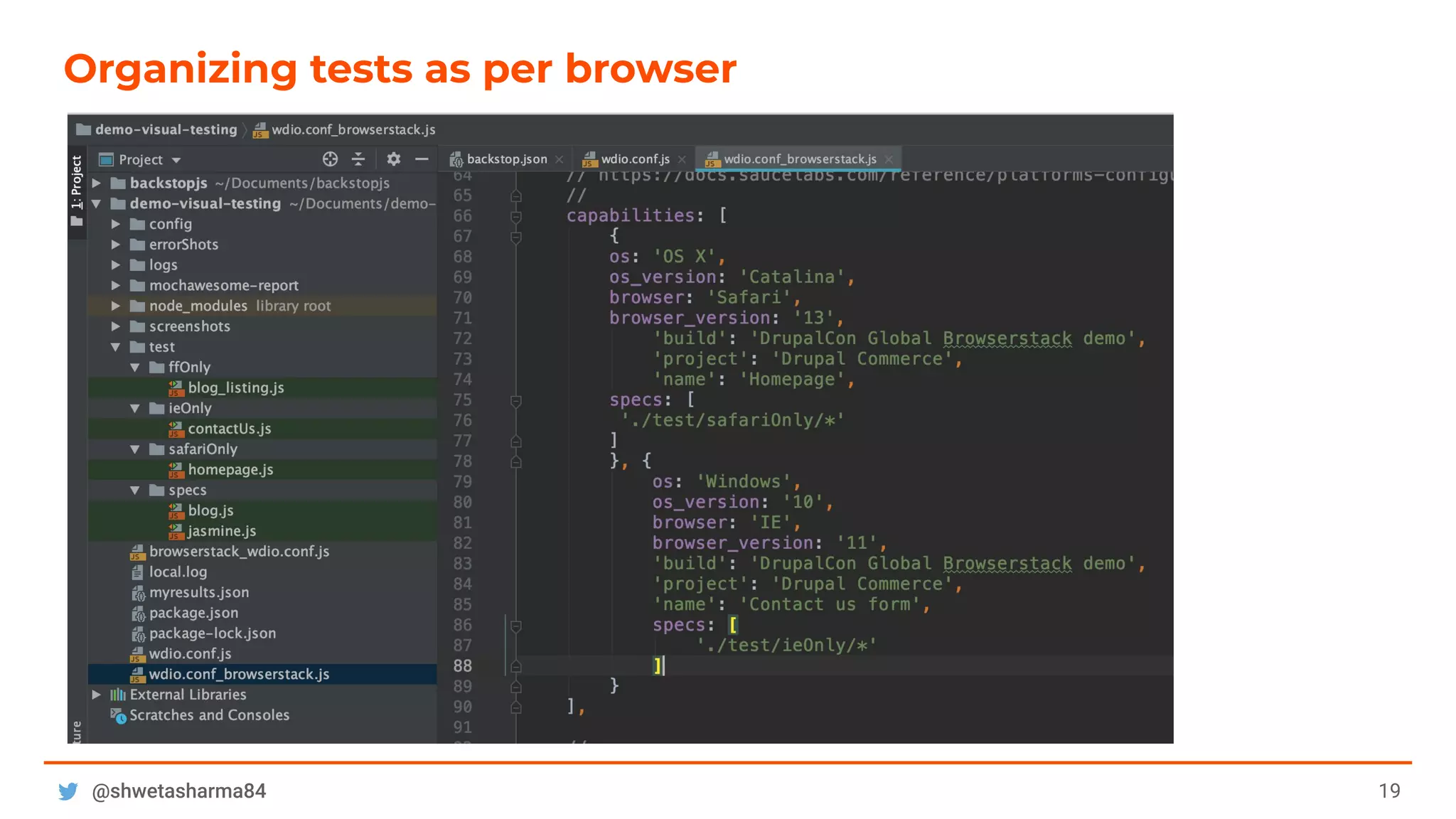This screenshot has height=819, width=1456.
Task: Collapse the test folder
Action: point(116,347)
